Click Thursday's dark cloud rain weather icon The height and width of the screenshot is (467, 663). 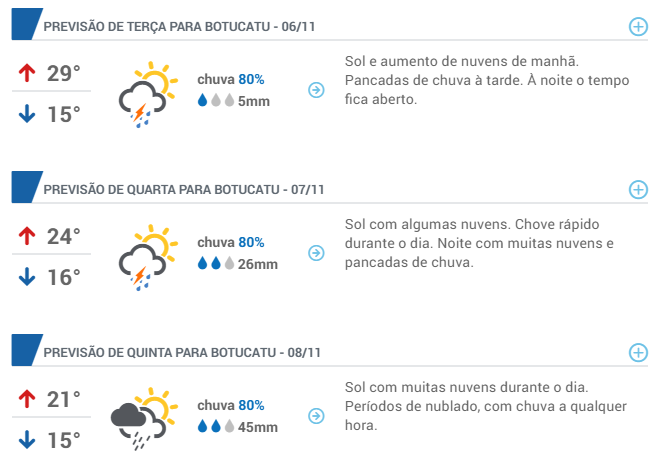click(144, 419)
